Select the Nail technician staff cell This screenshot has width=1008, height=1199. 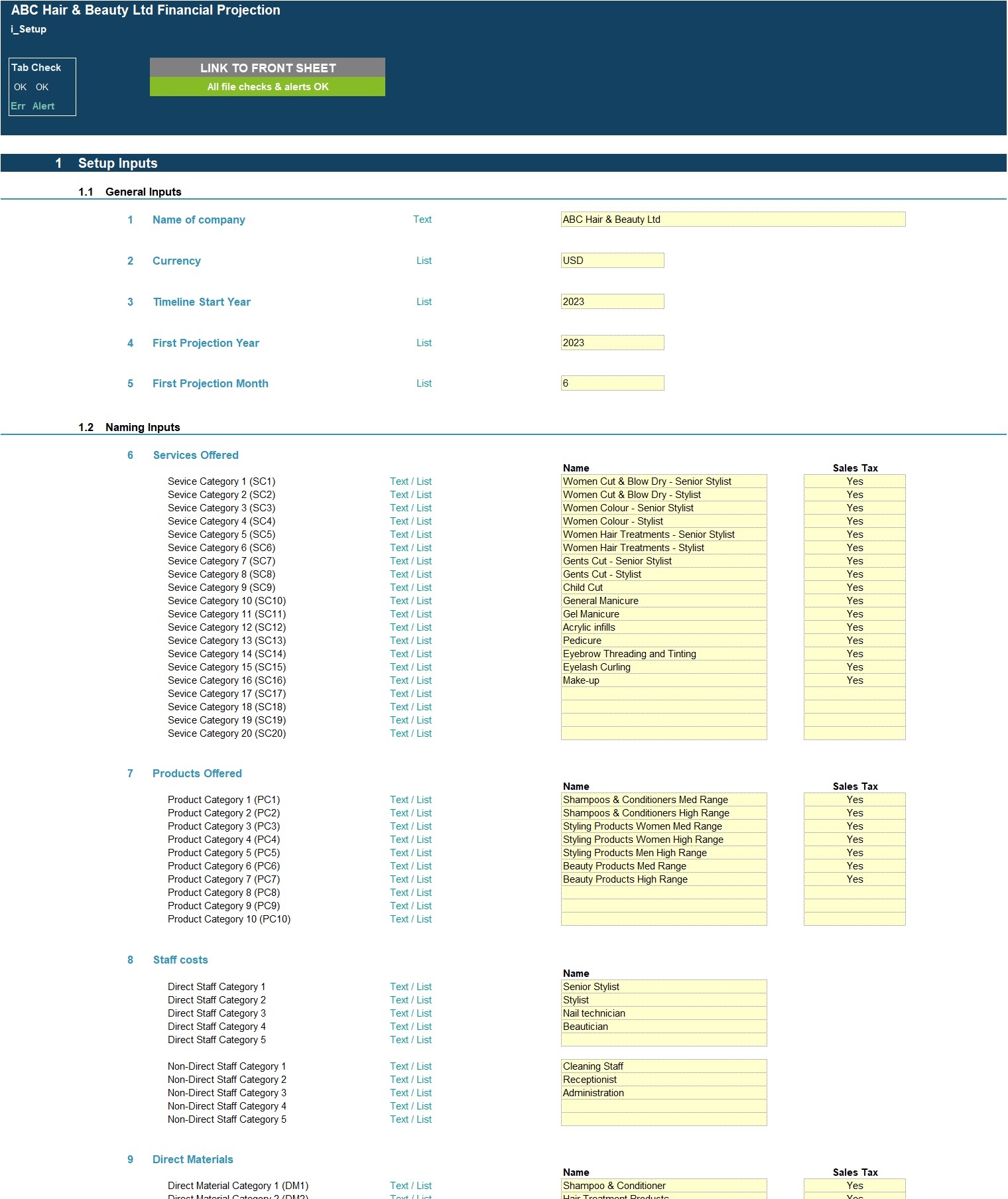coord(663,1013)
